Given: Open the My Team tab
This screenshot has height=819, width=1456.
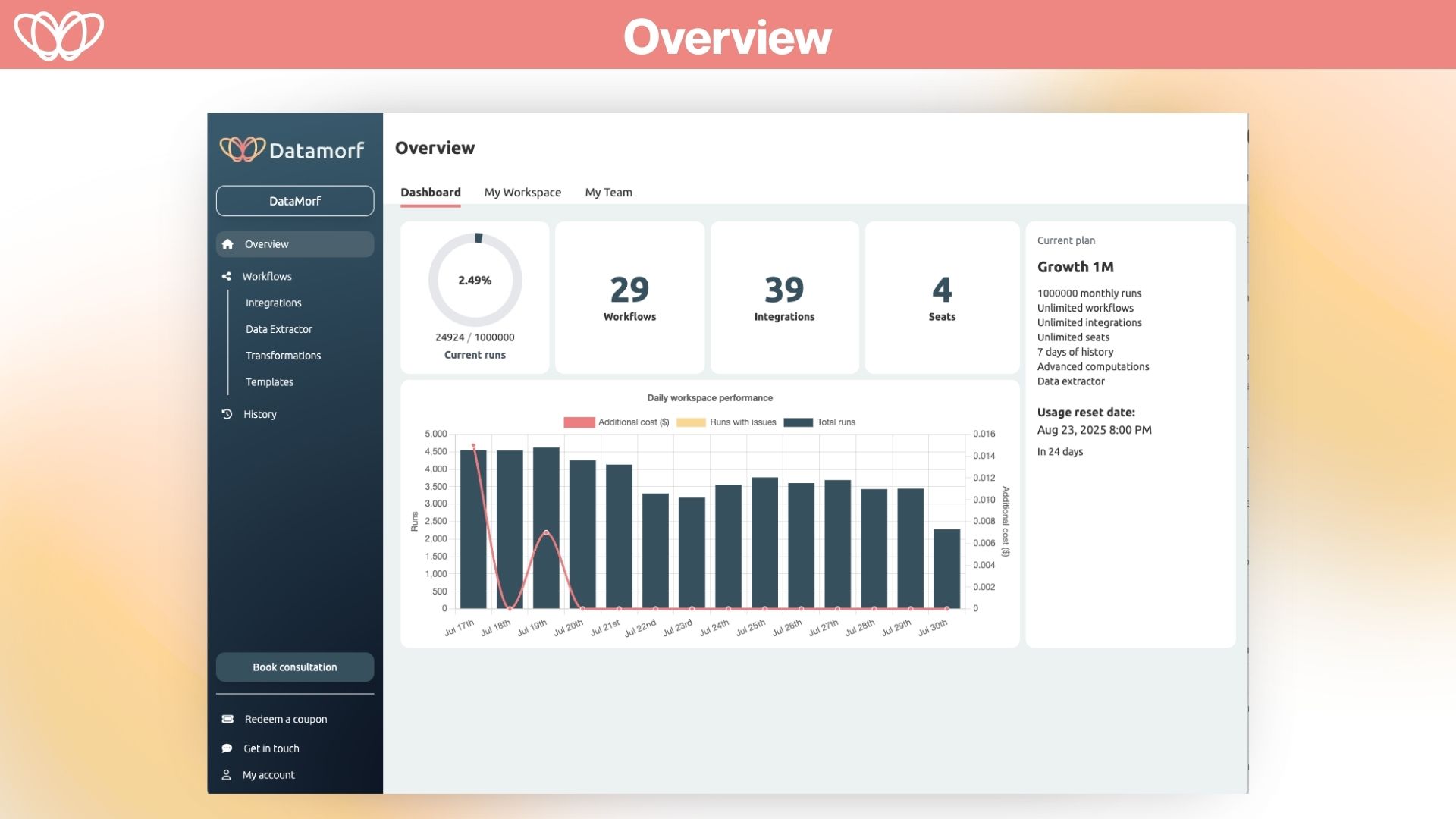Looking at the screenshot, I should [x=607, y=192].
